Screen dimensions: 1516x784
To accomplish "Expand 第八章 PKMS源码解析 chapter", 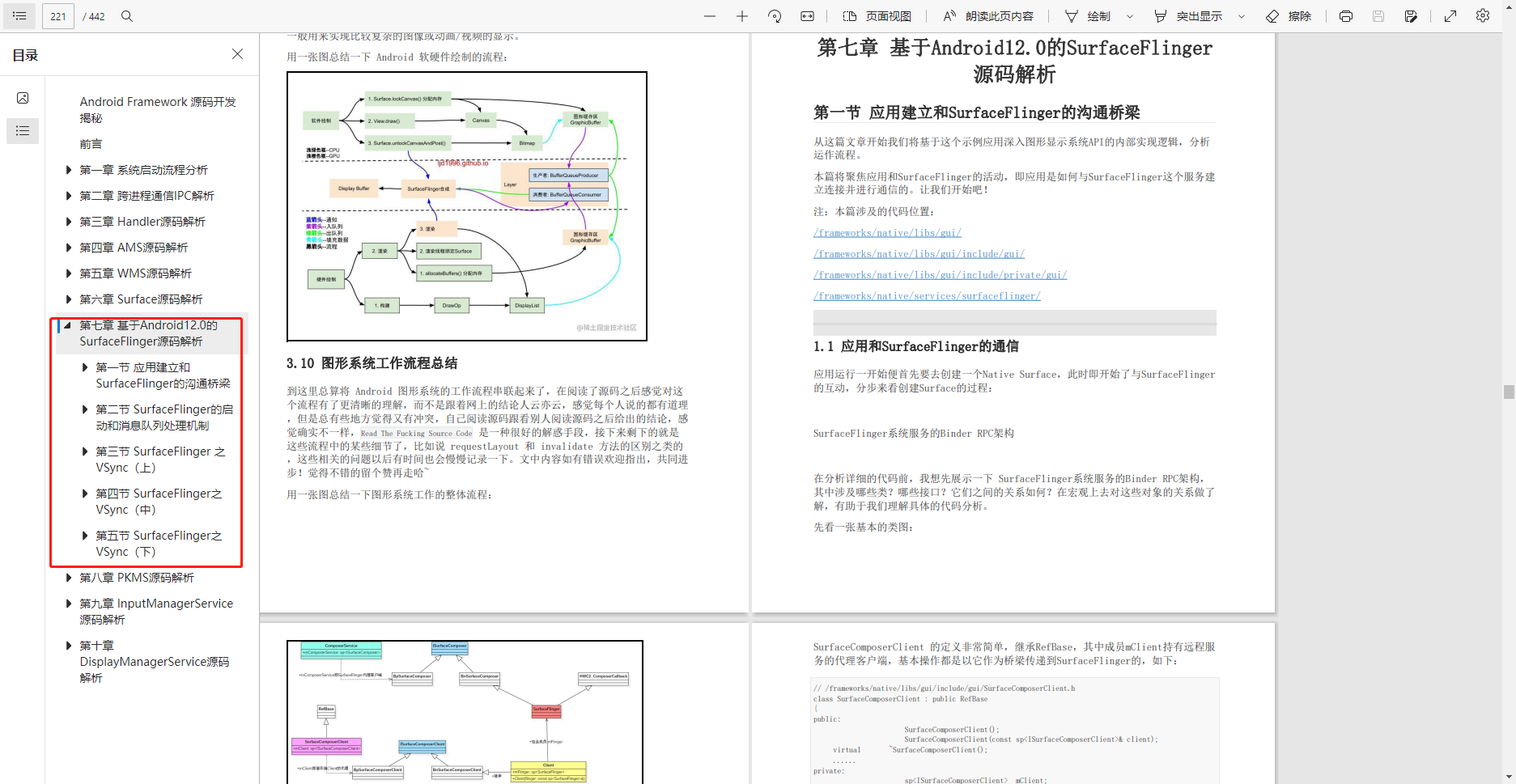I will coord(69,577).
